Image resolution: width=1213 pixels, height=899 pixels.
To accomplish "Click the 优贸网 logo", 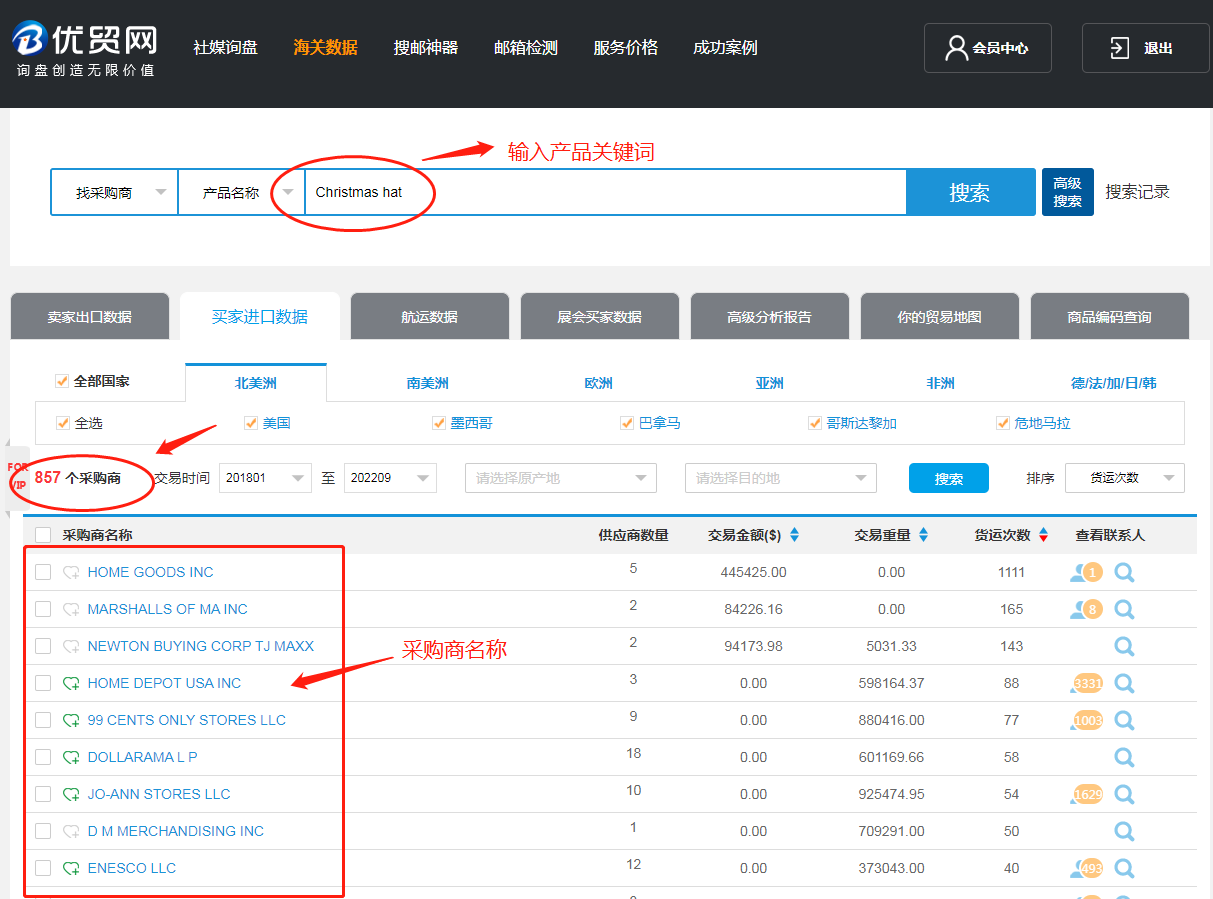I will coord(86,48).
